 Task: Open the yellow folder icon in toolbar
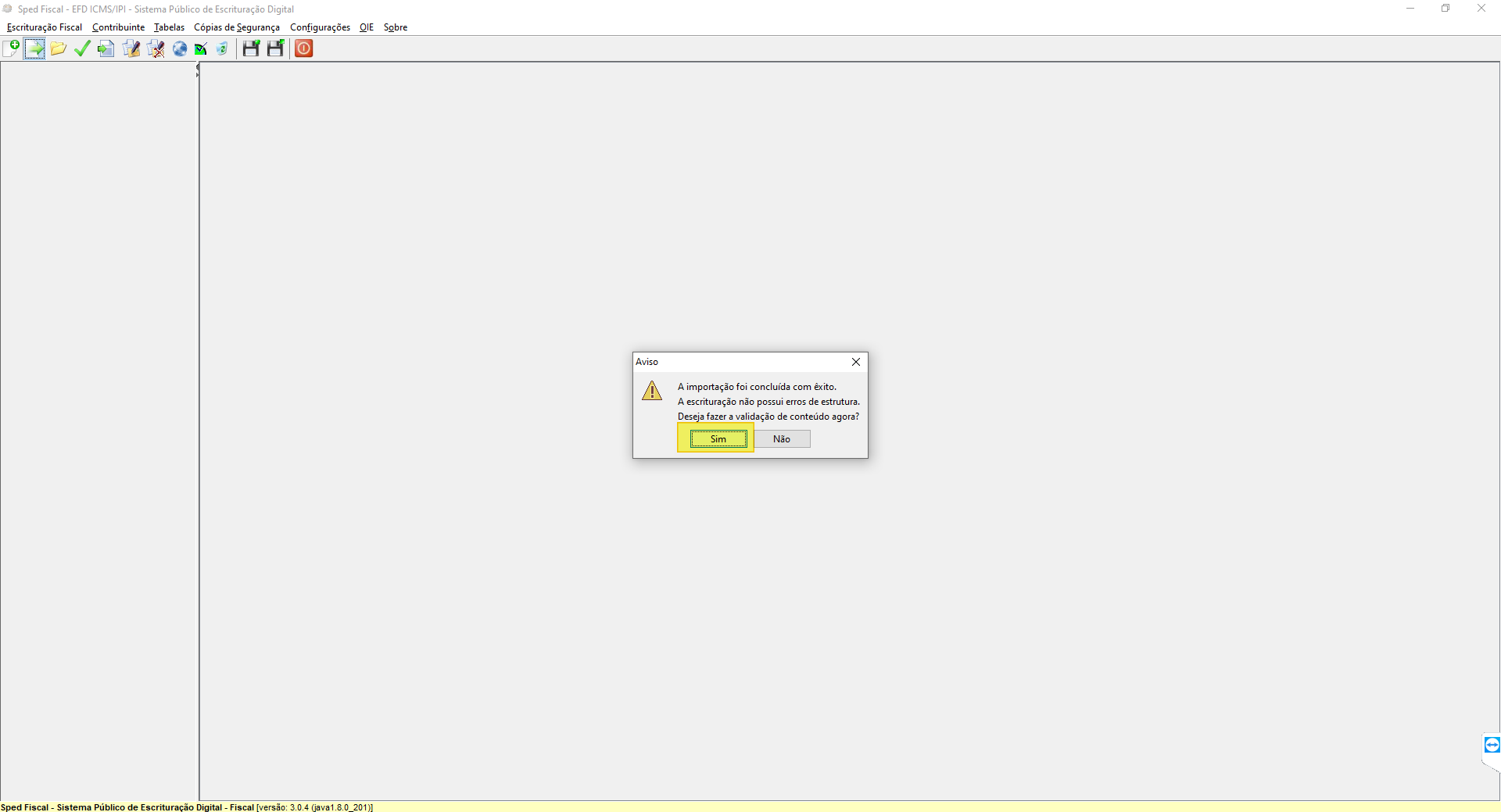(58, 48)
